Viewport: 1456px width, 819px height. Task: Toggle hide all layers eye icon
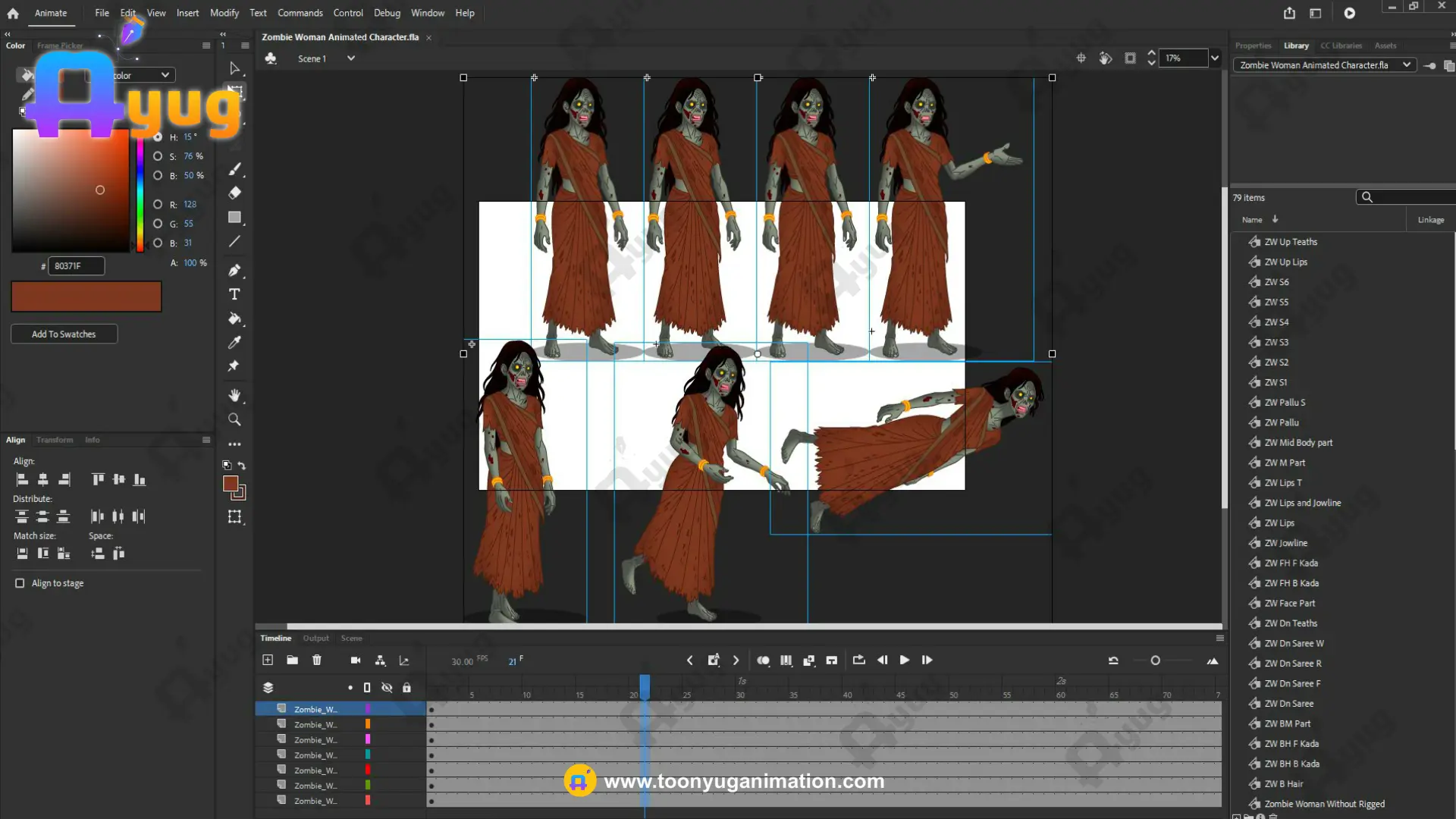coord(387,688)
